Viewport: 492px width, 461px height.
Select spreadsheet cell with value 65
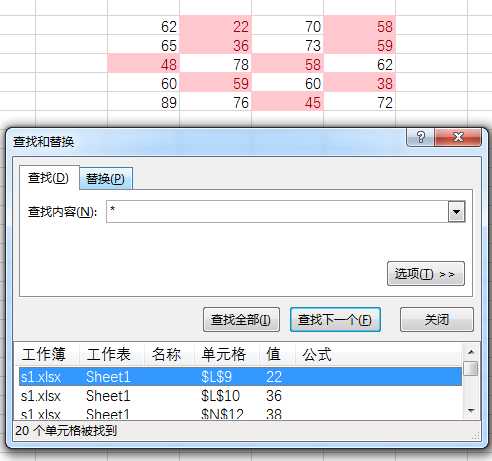144,45
